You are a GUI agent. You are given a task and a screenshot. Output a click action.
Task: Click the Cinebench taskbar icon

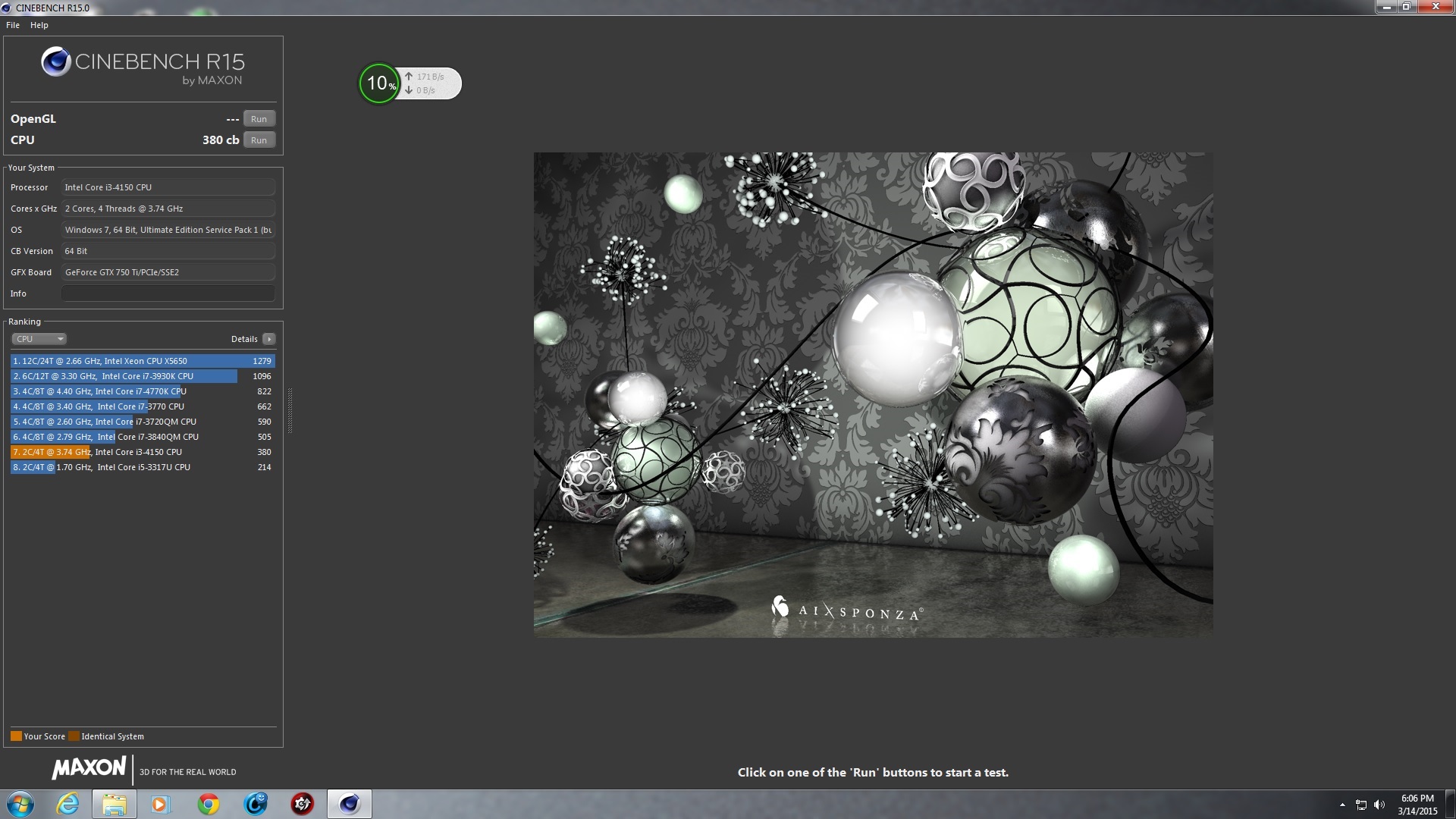(350, 804)
